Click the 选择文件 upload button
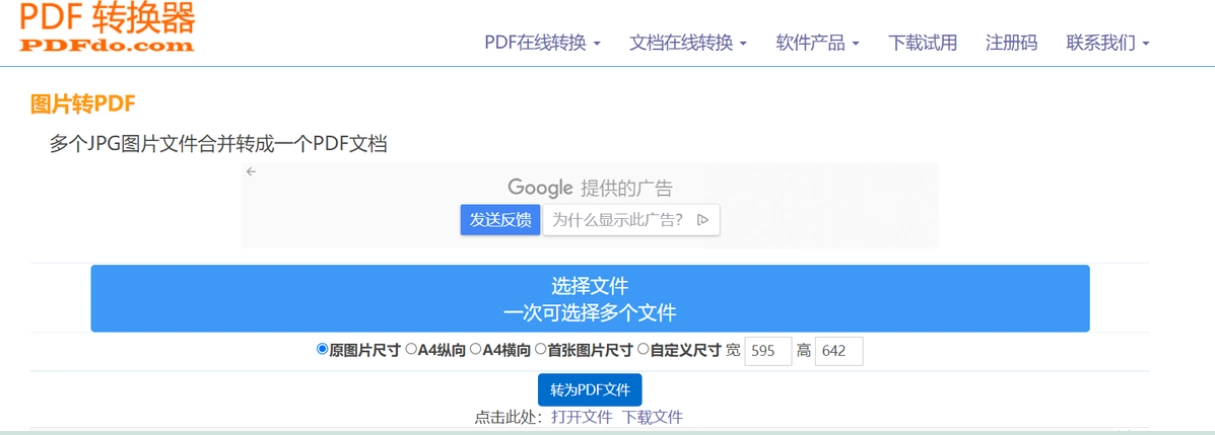Screen dimensions: 1215x435 click(590, 299)
